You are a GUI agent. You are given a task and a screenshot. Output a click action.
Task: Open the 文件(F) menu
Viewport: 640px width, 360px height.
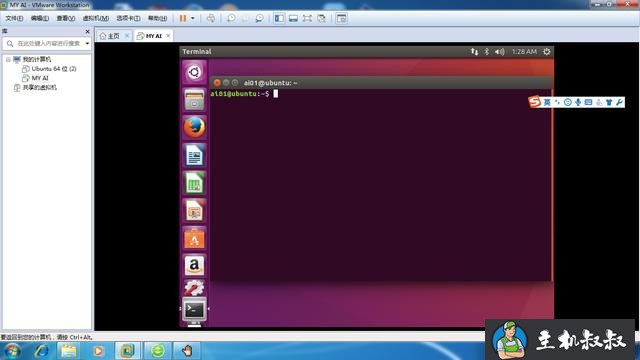coord(14,18)
